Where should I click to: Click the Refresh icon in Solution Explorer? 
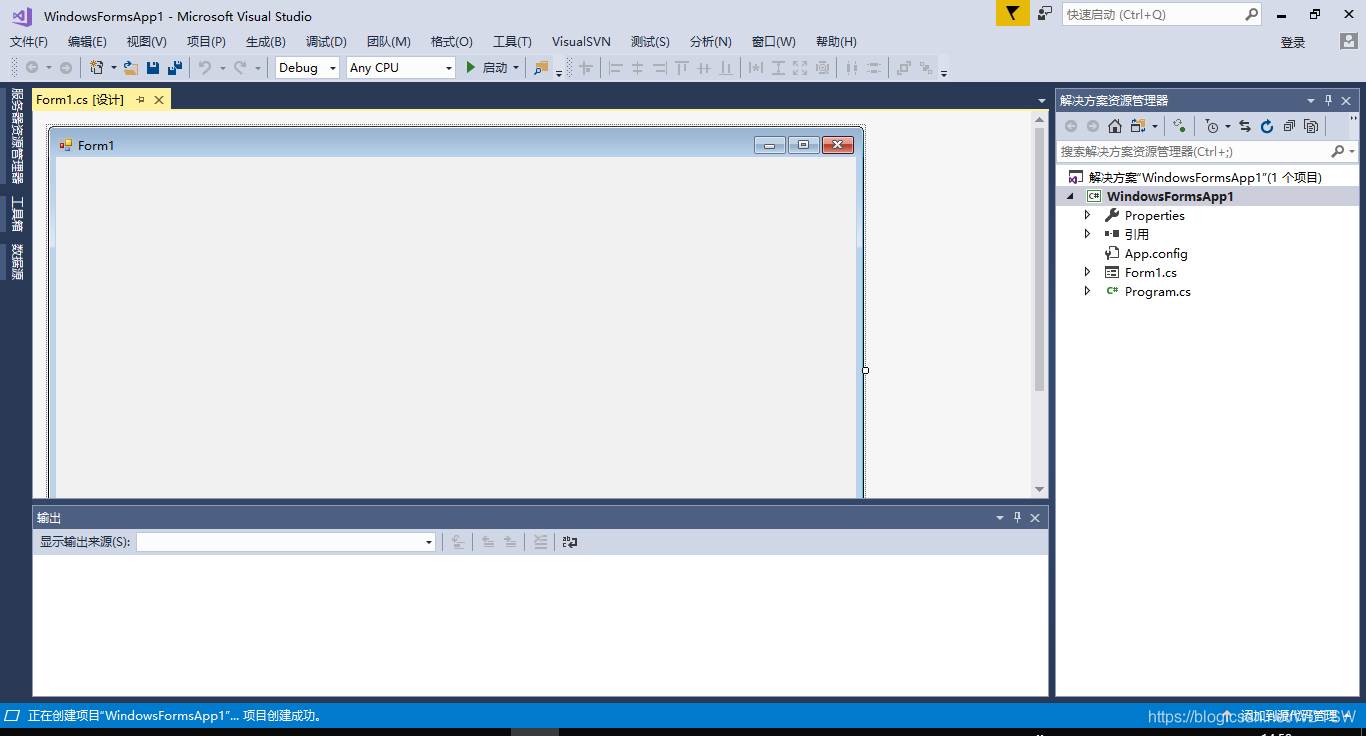(x=1267, y=126)
